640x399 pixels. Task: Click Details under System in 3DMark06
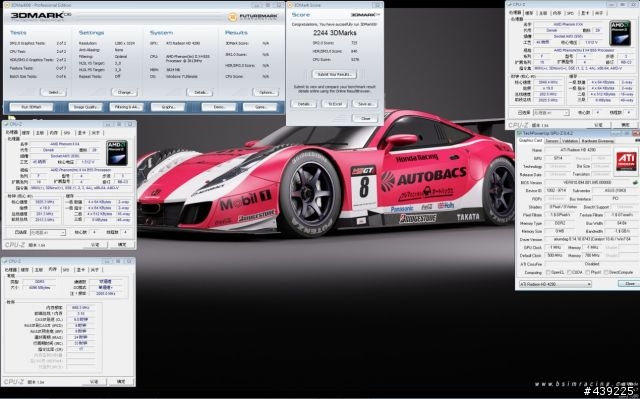point(200,92)
